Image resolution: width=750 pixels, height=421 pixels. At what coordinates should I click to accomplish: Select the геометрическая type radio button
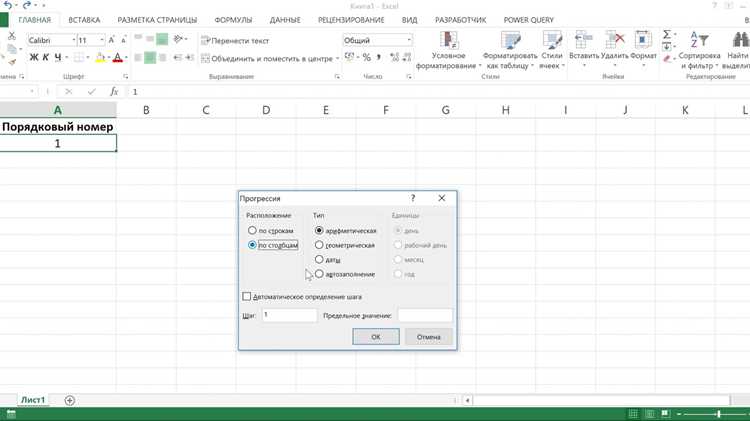click(x=319, y=245)
